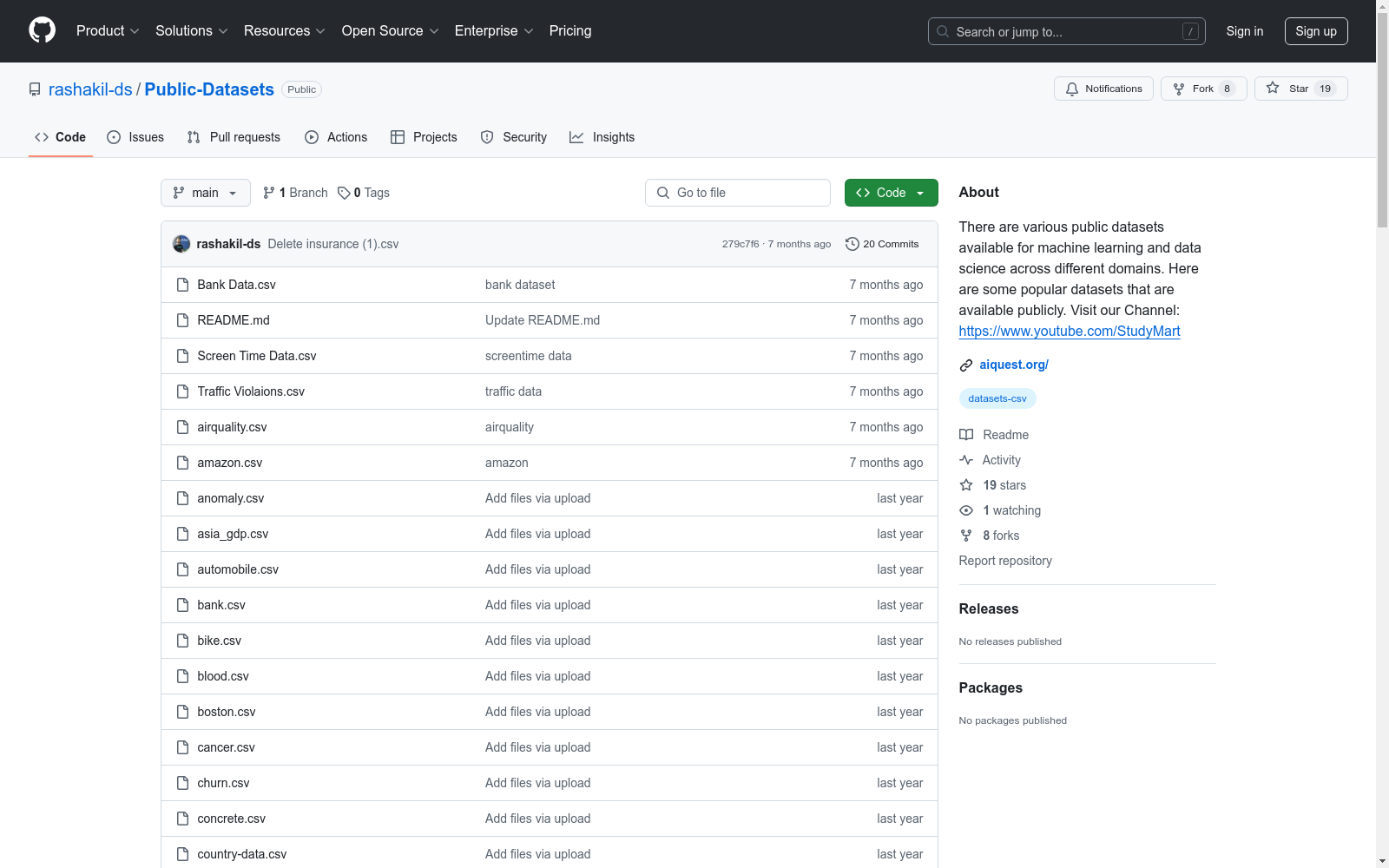The height and width of the screenshot is (868, 1389).
Task: Click the rashakil-ds avatar image
Action: (181, 244)
